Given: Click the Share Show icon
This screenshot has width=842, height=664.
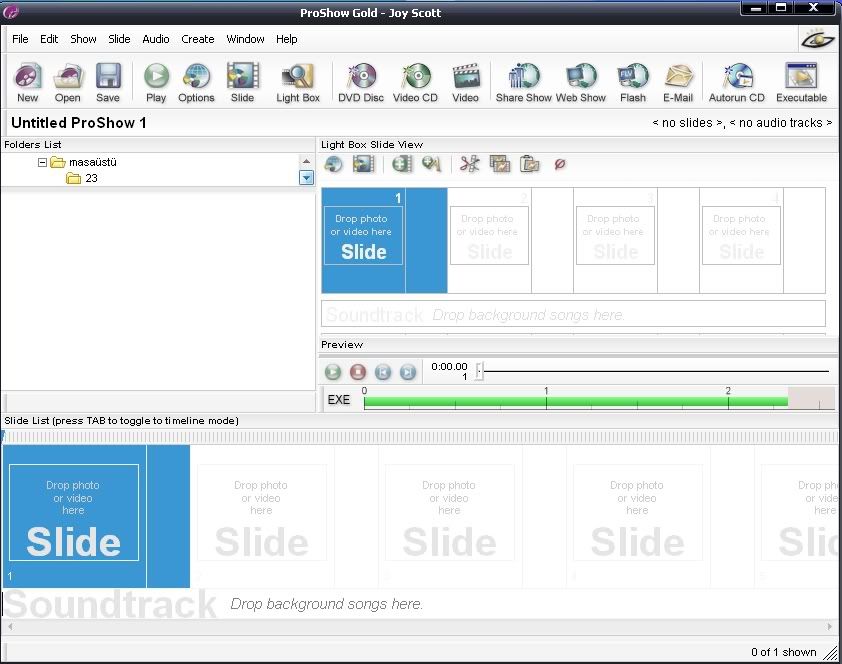Looking at the screenshot, I should click(523, 81).
